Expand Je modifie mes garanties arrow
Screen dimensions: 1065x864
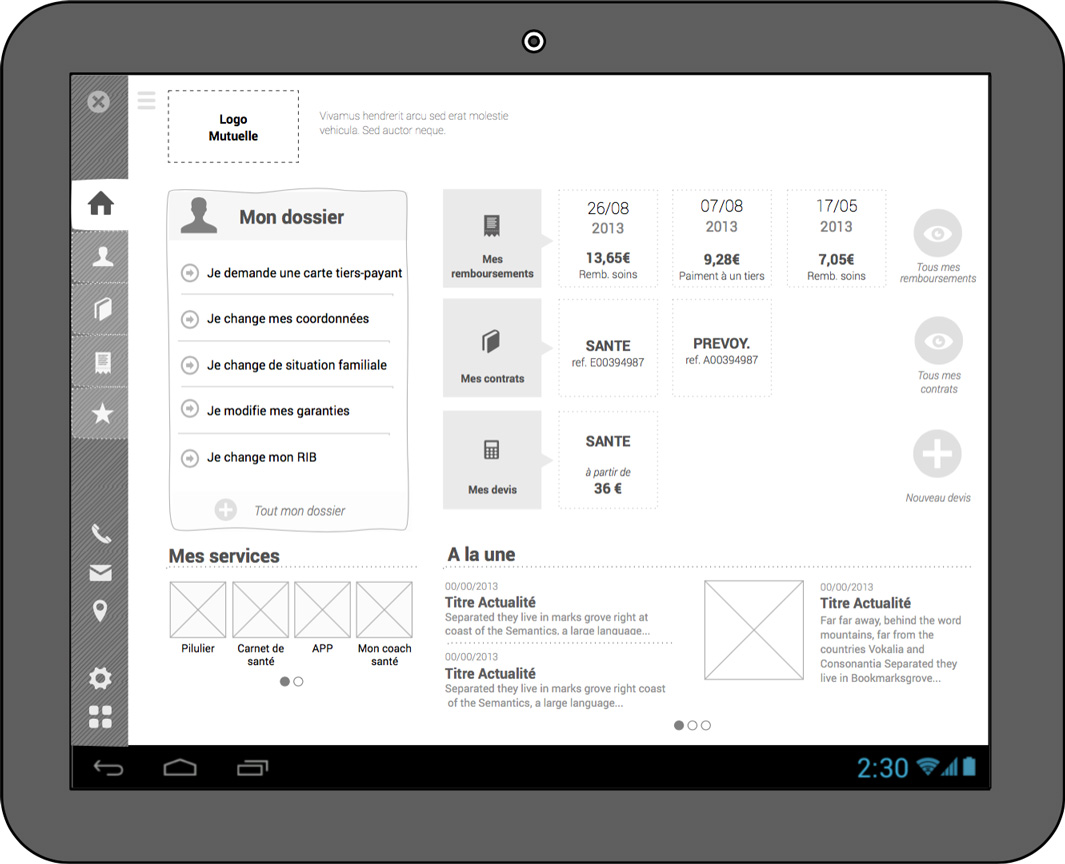click(x=189, y=410)
